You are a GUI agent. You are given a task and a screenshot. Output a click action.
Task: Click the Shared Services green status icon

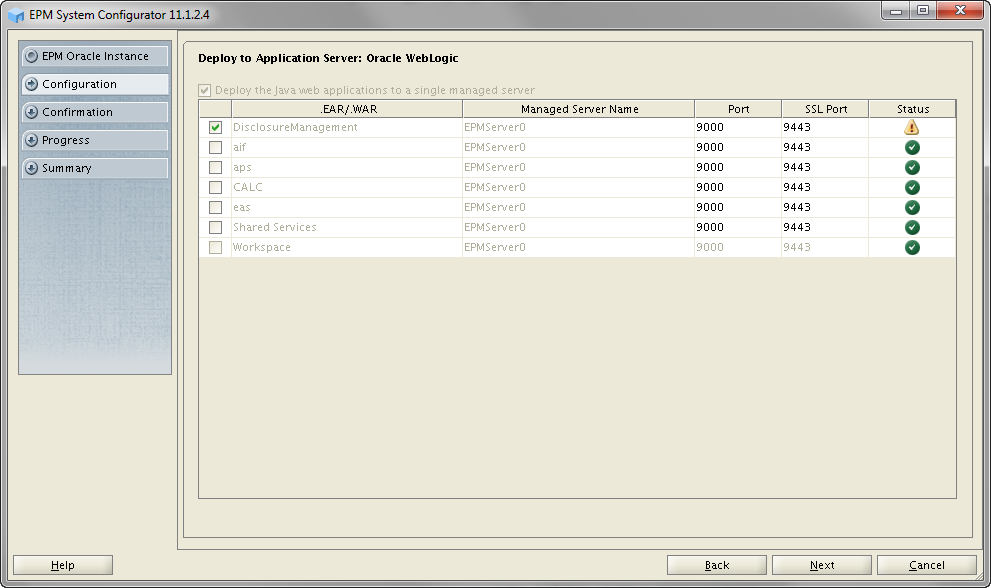(912, 228)
